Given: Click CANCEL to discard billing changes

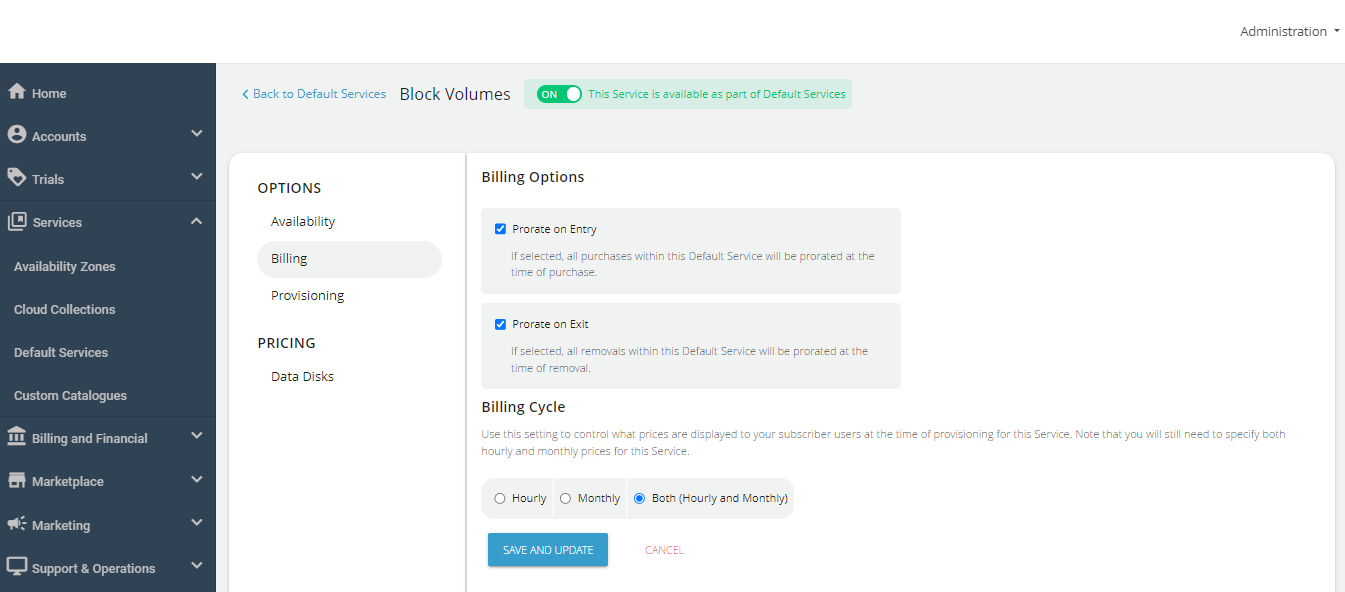Looking at the screenshot, I should click(664, 549).
